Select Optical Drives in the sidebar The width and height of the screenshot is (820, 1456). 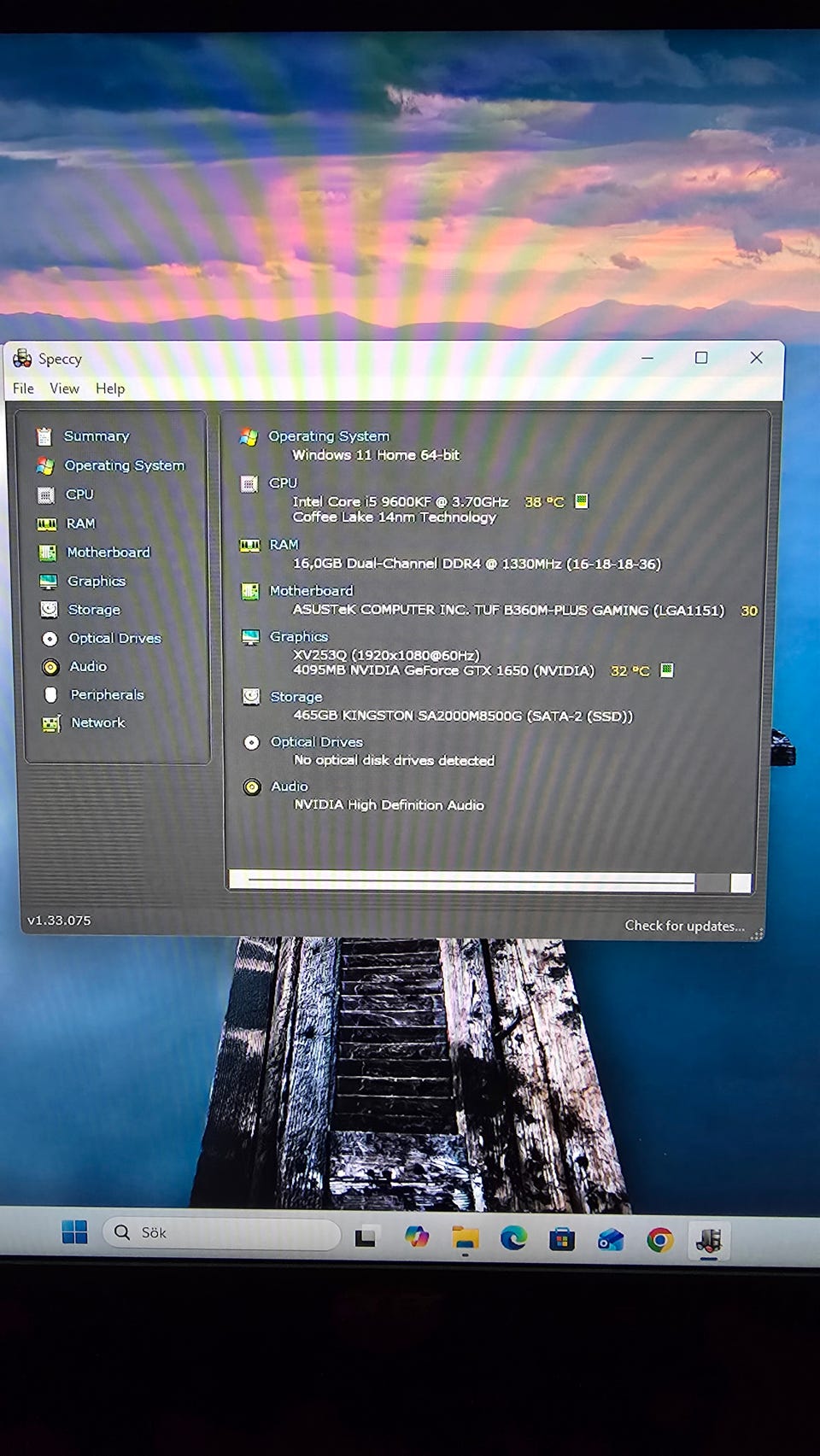tap(115, 639)
